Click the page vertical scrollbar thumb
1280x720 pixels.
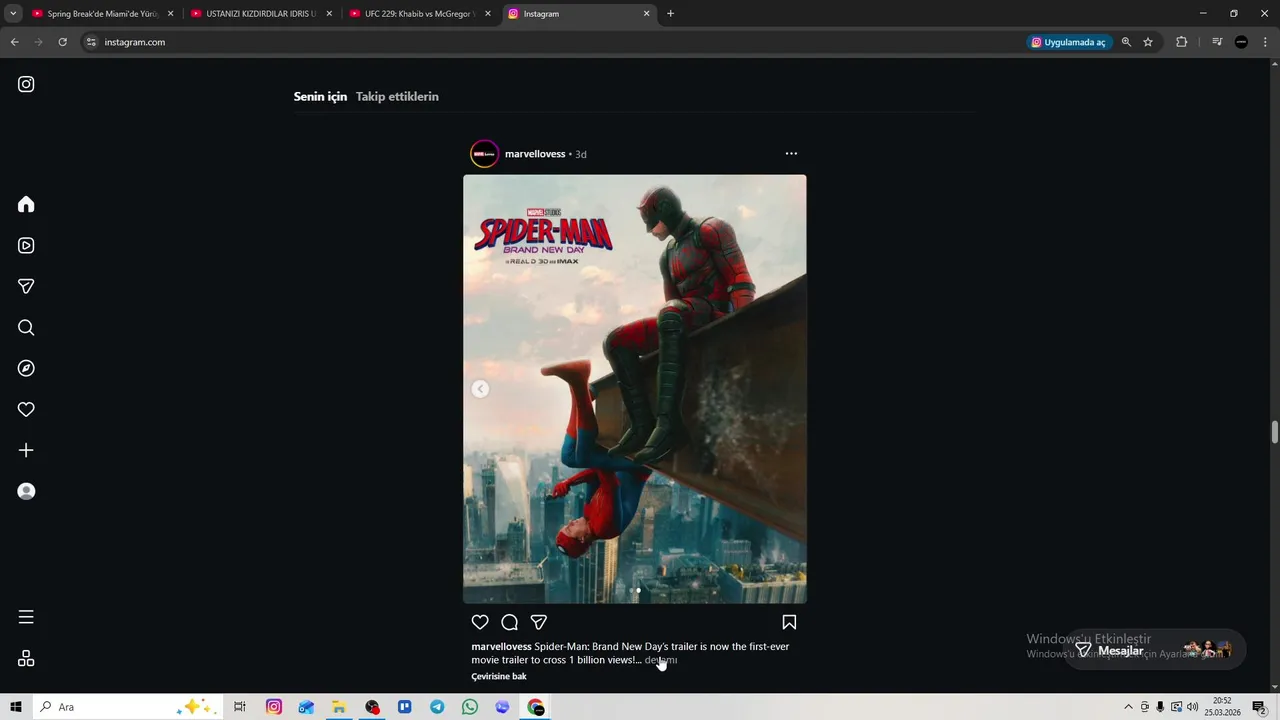pos(1274,432)
